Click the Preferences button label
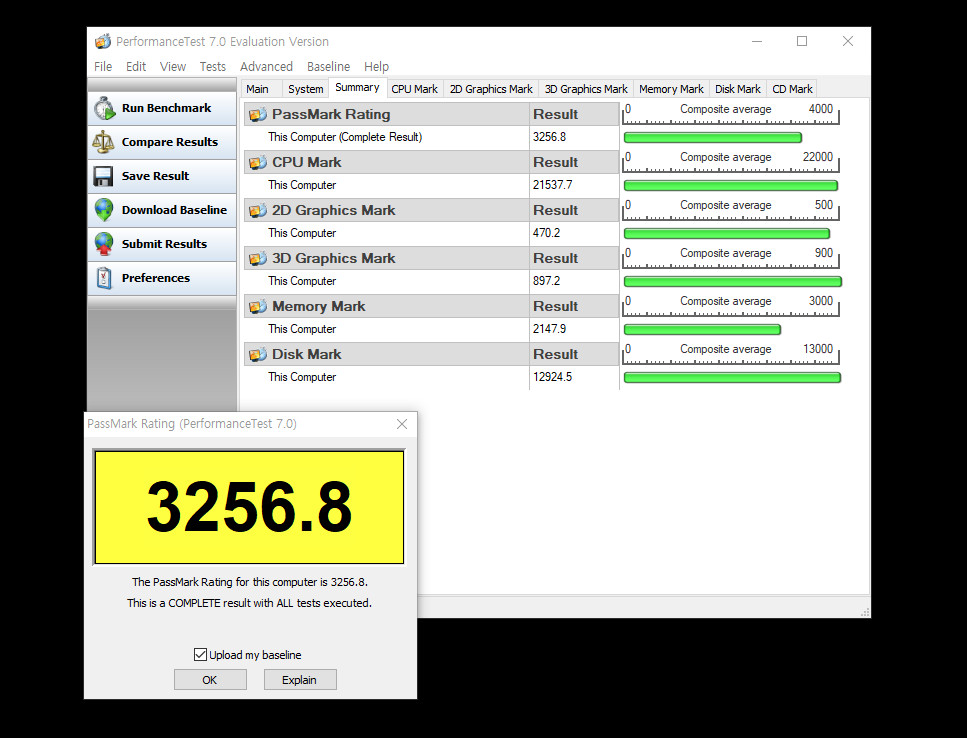This screenshot has height=738, width=967. pos(156,277)
